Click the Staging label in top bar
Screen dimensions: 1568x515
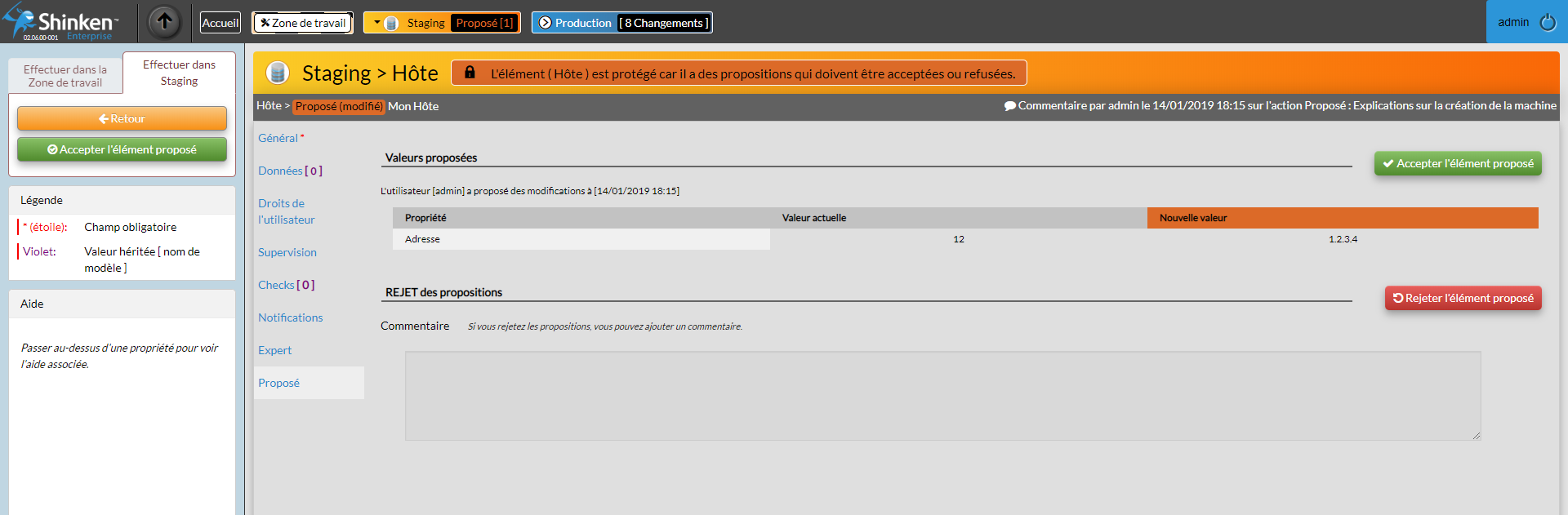(x=425, y=23)
